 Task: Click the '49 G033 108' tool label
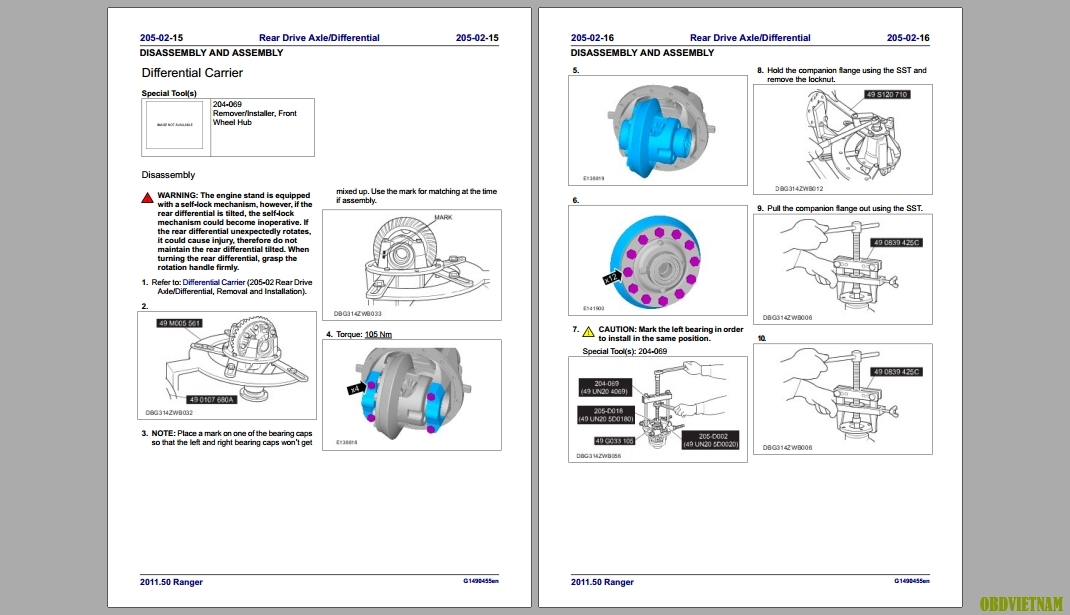pyautogui.click(x=614, y=441)
